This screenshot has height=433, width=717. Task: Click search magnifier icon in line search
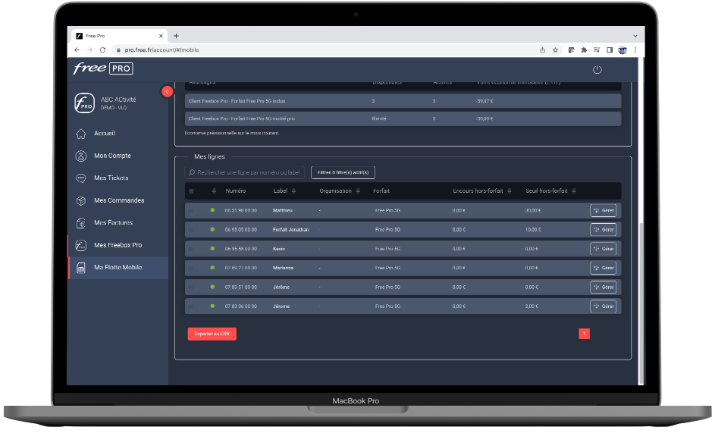pos(192,172)
